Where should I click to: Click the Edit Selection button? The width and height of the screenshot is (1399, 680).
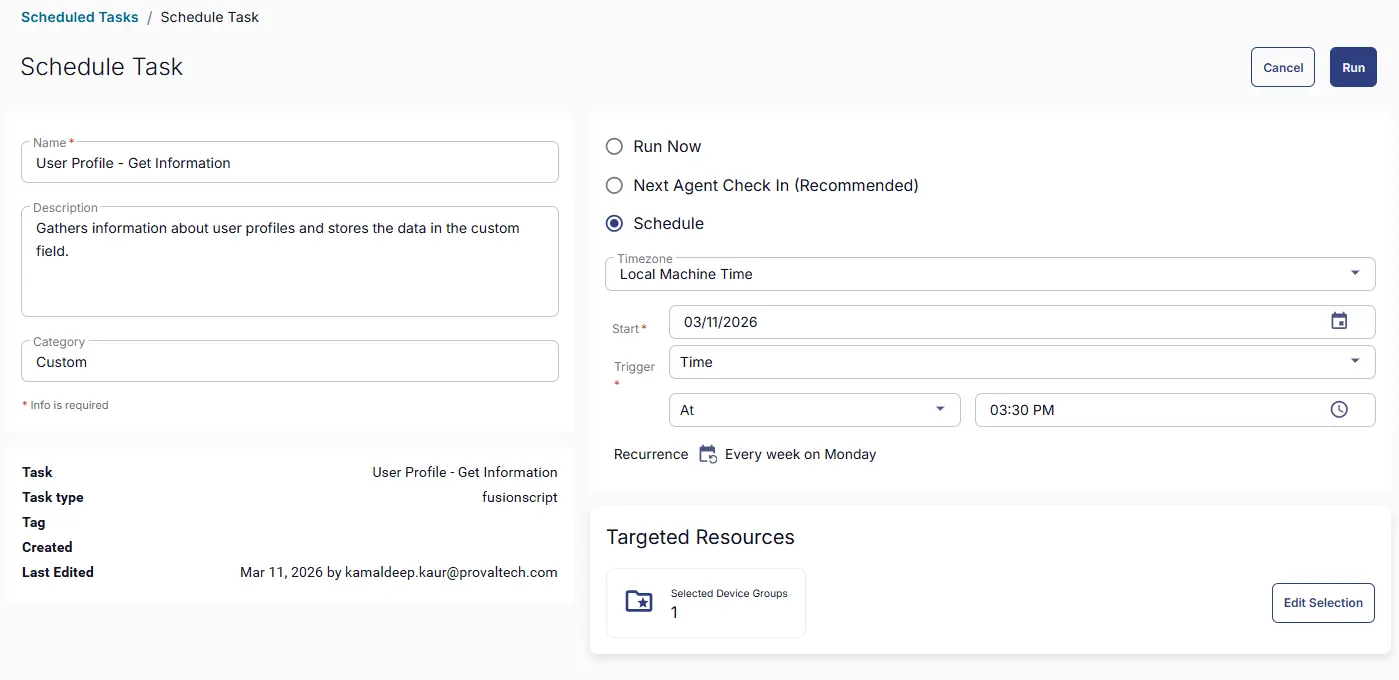click(x=1322, y=603)
